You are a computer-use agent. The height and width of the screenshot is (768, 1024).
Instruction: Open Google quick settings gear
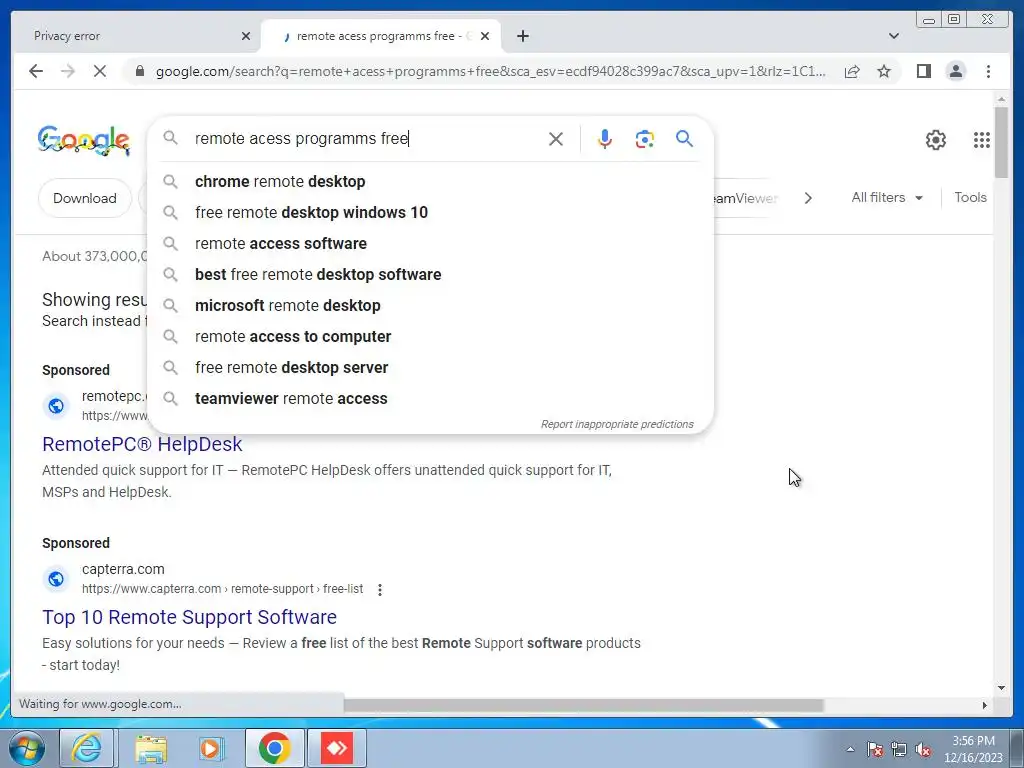point(936,140)
